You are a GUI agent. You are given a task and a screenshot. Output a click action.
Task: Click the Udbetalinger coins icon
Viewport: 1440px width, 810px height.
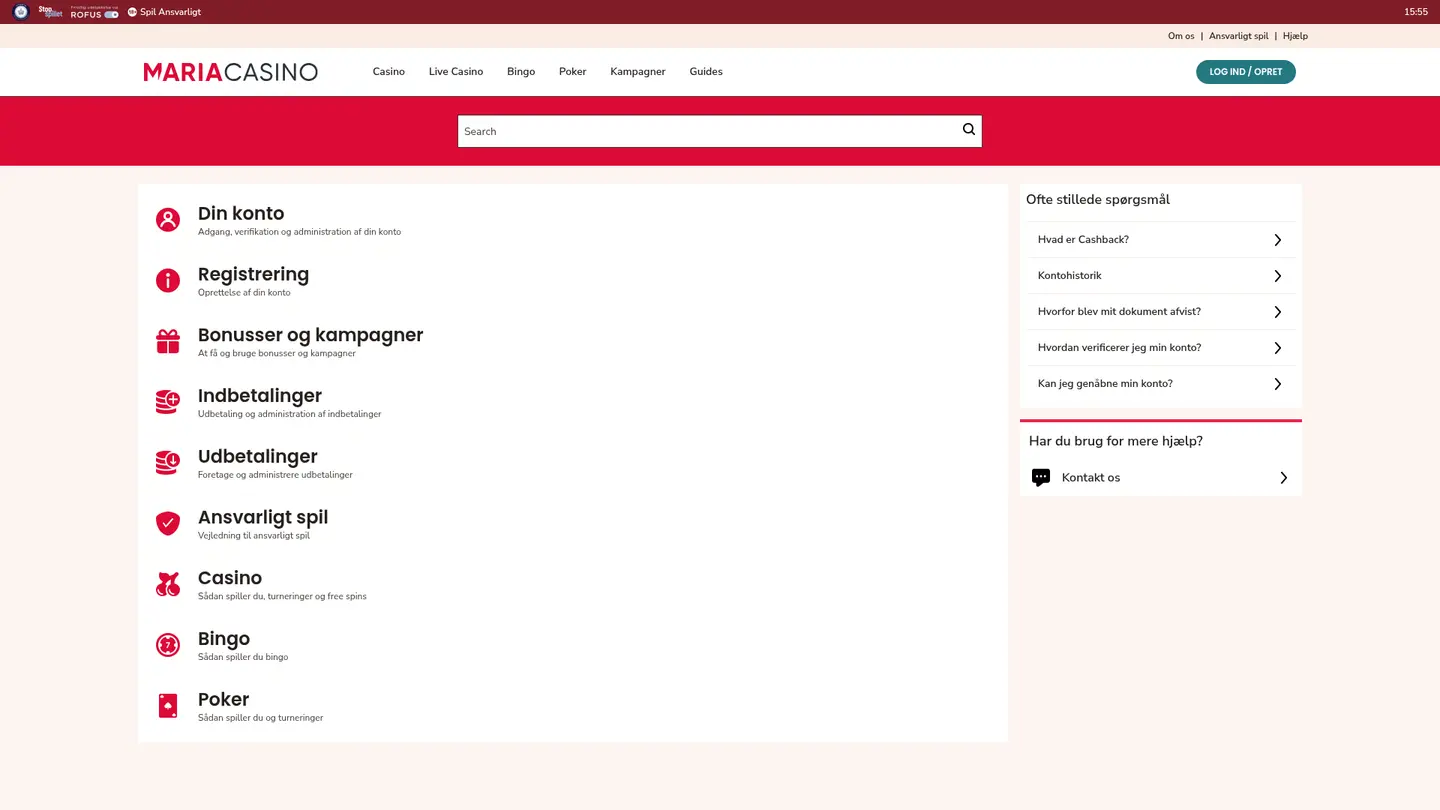[x=168, y=463]
